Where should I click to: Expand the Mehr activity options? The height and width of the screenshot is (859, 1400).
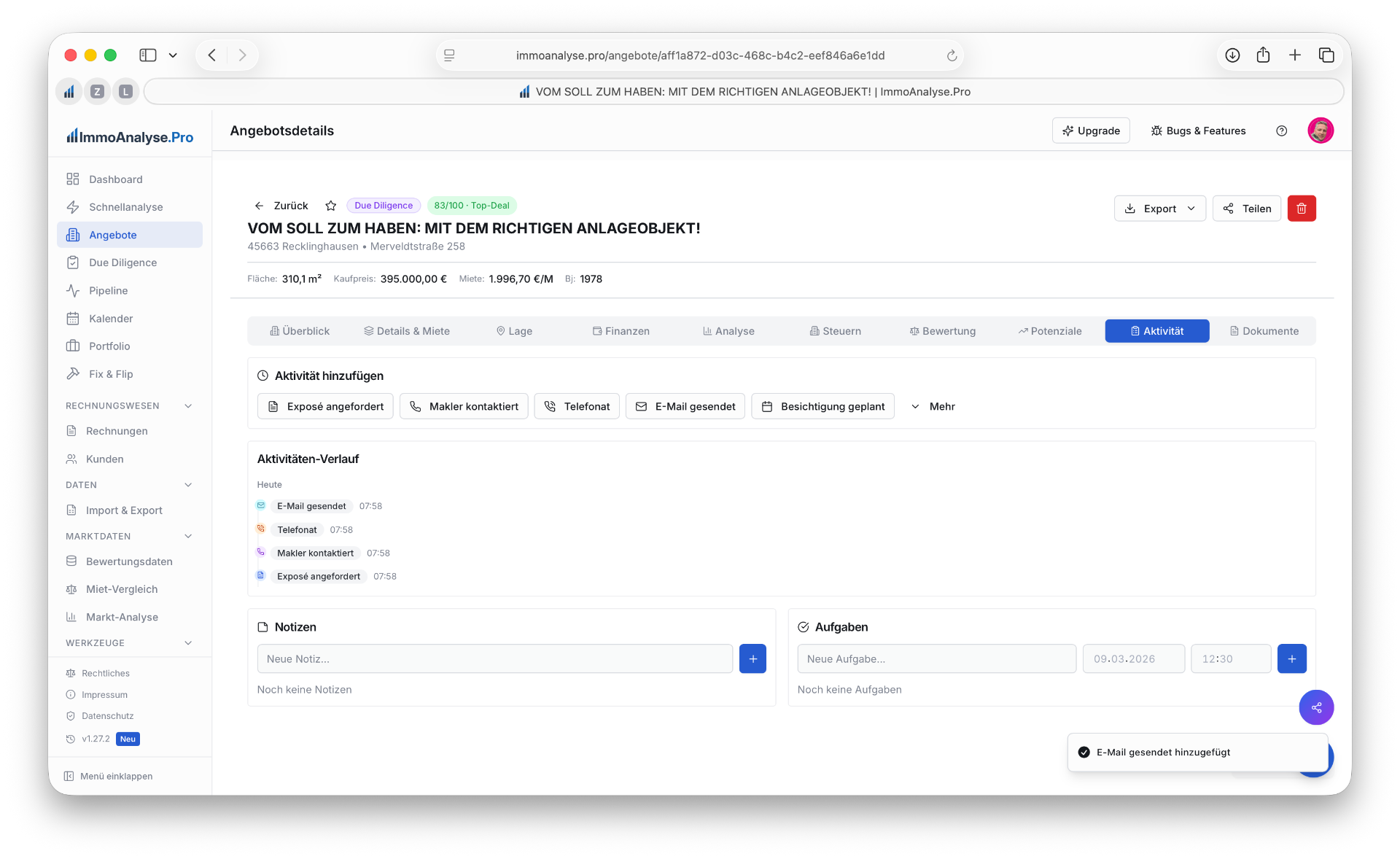[933, 406]
